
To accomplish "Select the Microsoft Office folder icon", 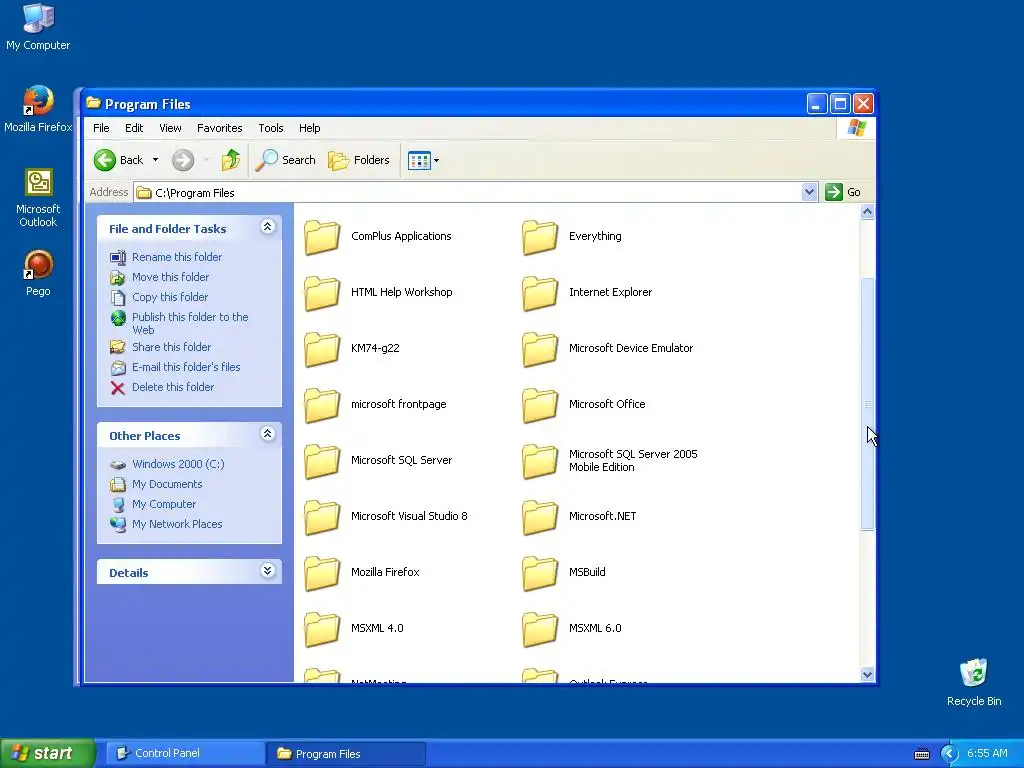I will point(540,404).
